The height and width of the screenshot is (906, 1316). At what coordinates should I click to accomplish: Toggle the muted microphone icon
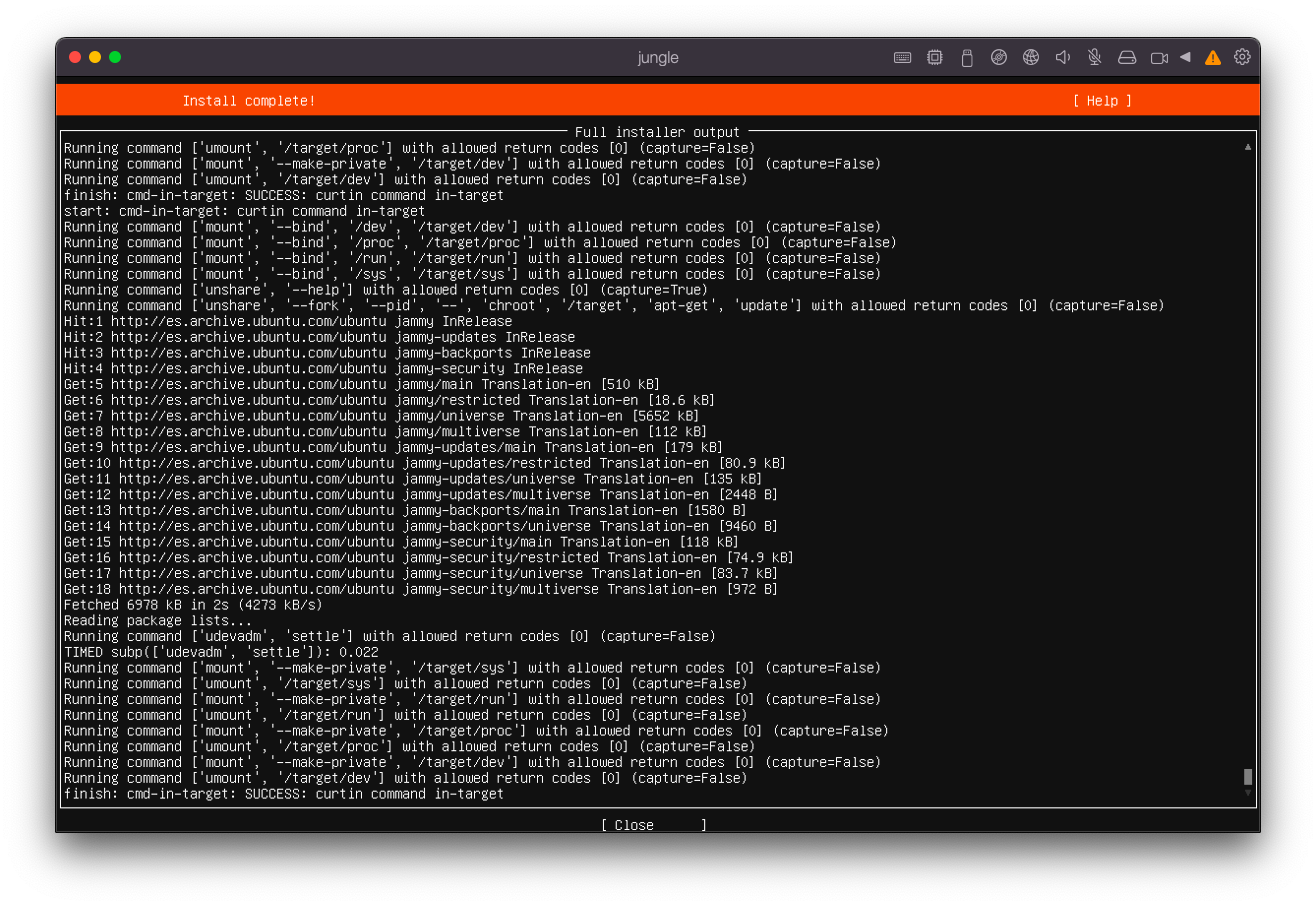(1094, 58)
